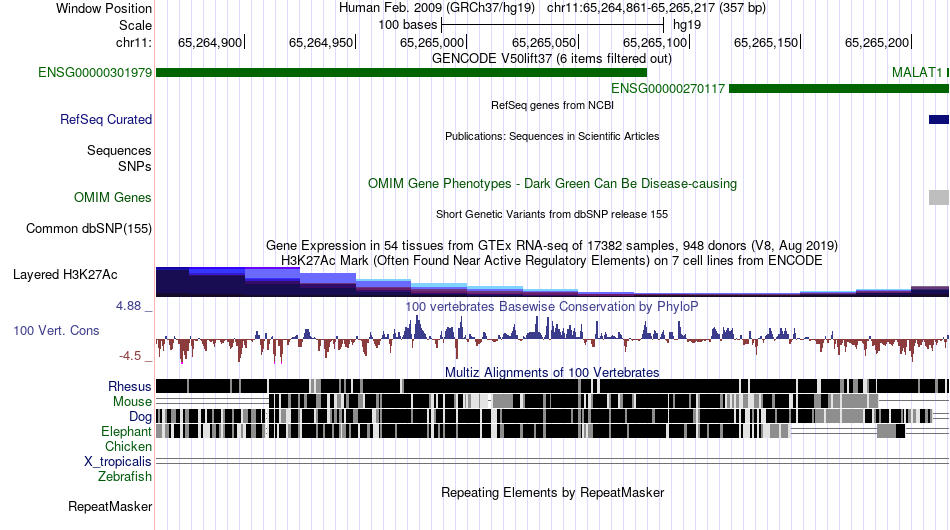Click the H3K27Ac Mark ENCODE track title
This screenshot has height=530, width=950.
tap(552, 261)
